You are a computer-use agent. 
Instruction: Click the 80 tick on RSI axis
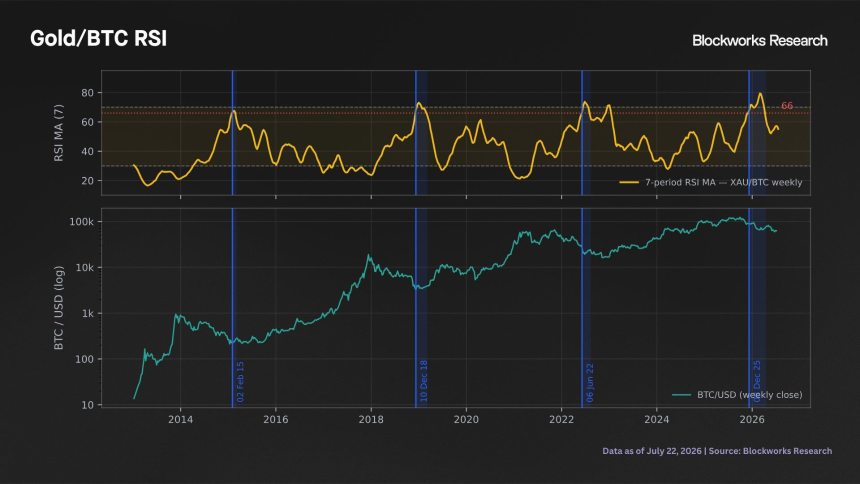(x=88, y=93)
